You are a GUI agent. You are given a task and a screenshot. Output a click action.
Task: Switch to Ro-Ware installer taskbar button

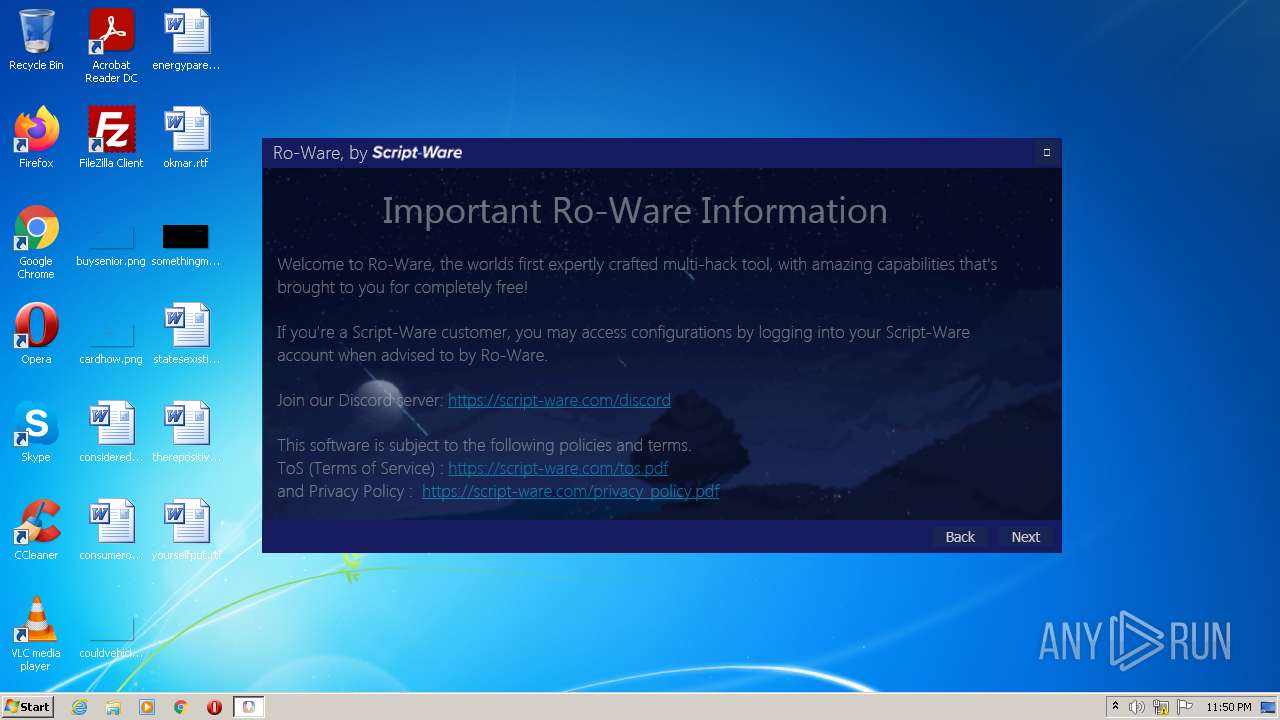249,707
